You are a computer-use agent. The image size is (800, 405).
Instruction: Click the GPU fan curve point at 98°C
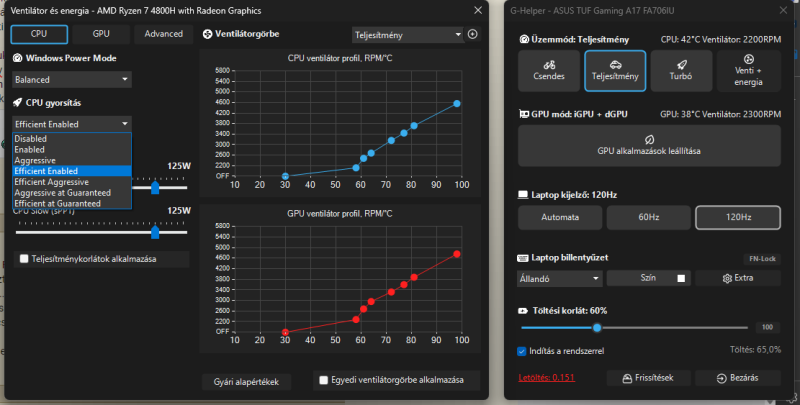[457, 254]
